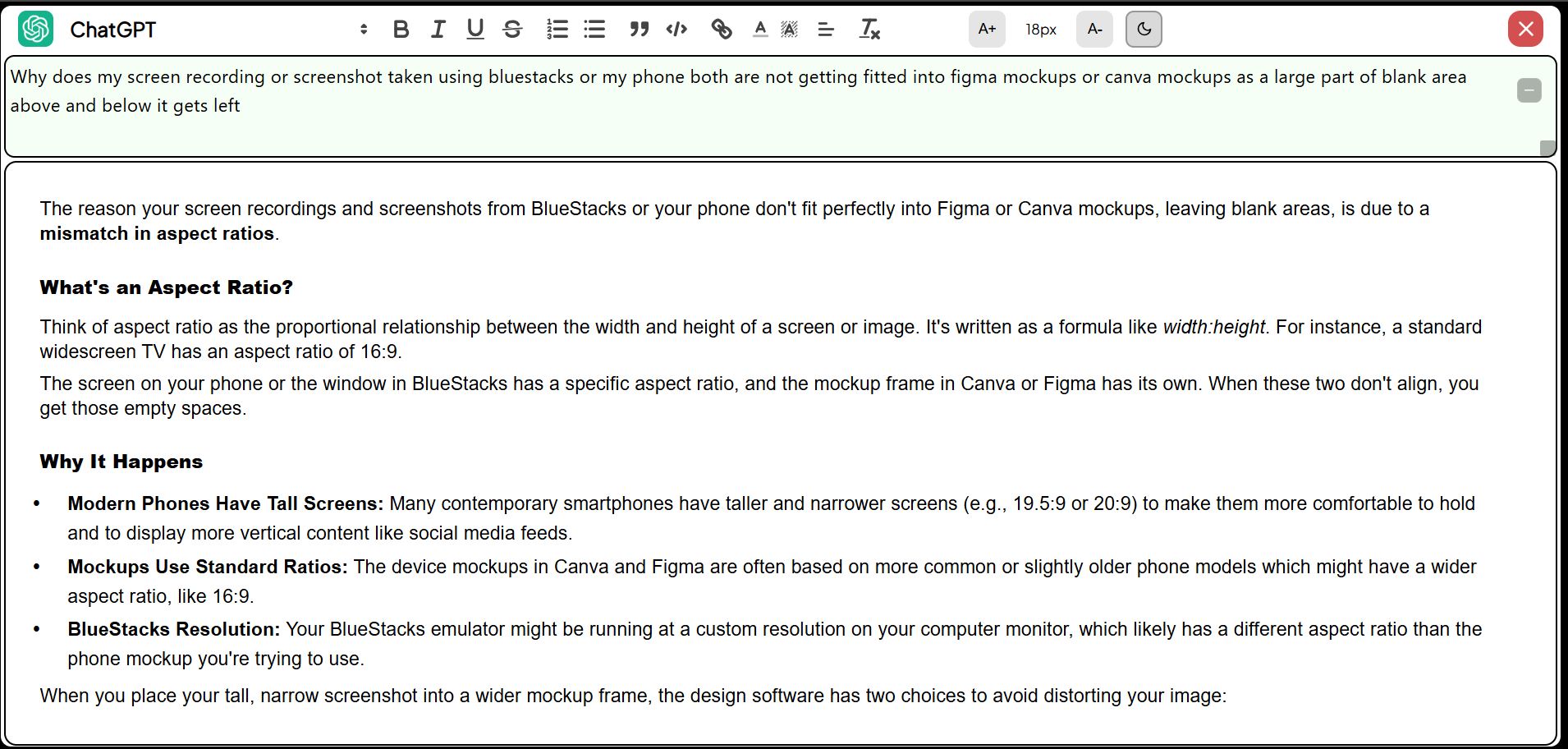Insert a numbered list
Screen dimensions: 1568x749
tap(557, 30)
